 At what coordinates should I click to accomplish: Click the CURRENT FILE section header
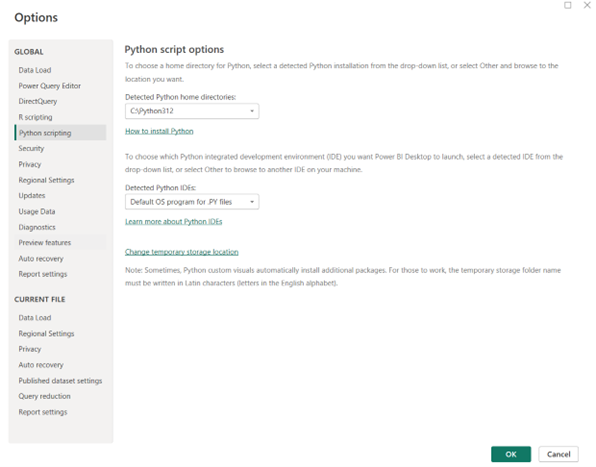click(x=40, y=300)
